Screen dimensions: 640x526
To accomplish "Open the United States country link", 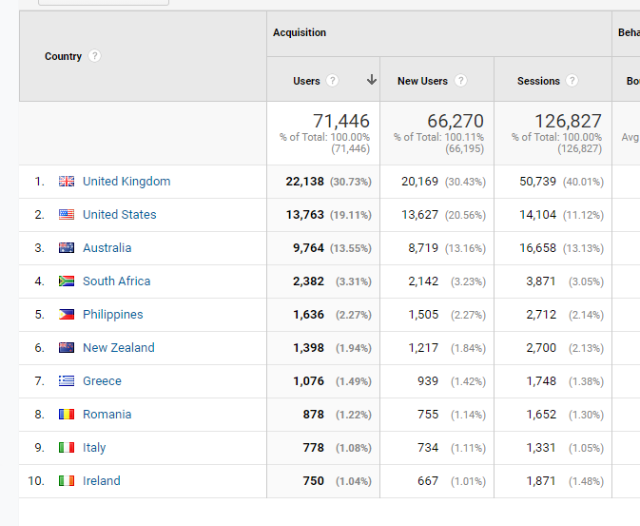I will click(x=119, y=215).
